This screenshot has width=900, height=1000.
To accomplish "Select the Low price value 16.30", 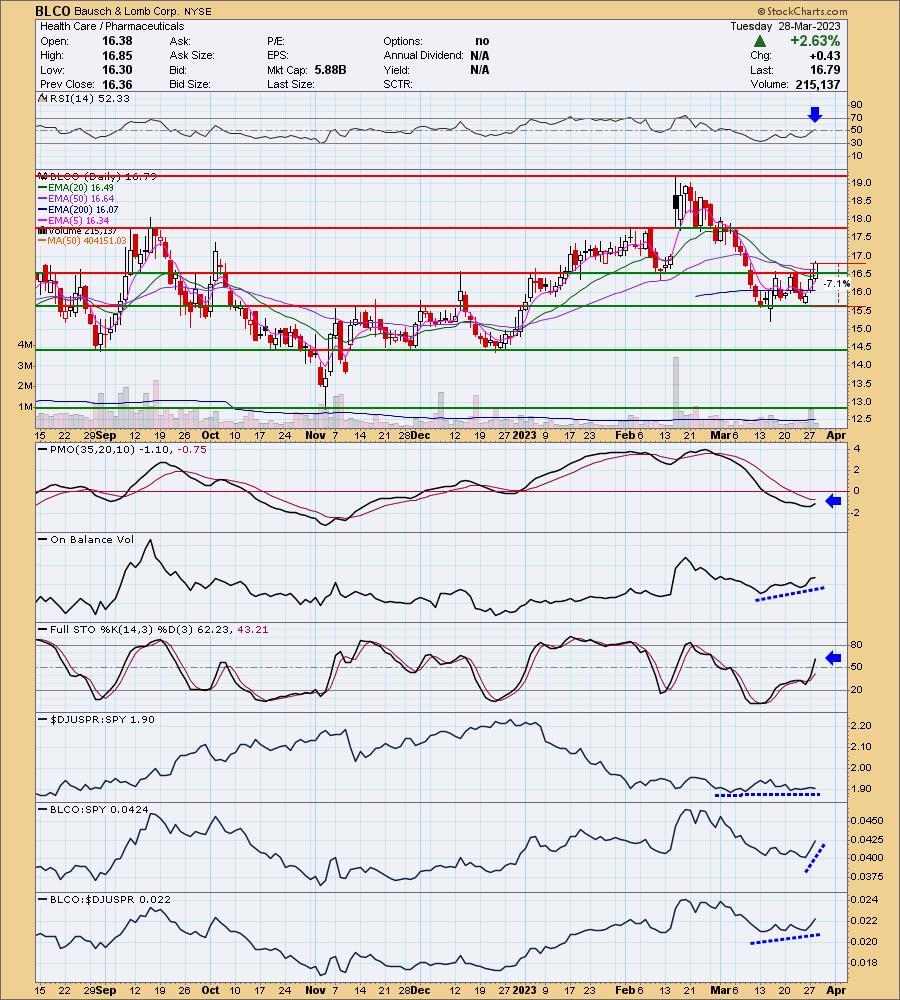I will coord(117,70).
